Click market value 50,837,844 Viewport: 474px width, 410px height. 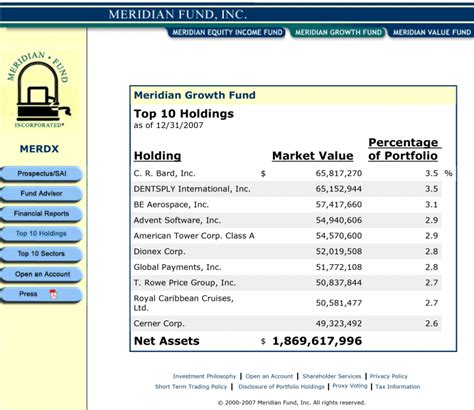click(339, 283)
